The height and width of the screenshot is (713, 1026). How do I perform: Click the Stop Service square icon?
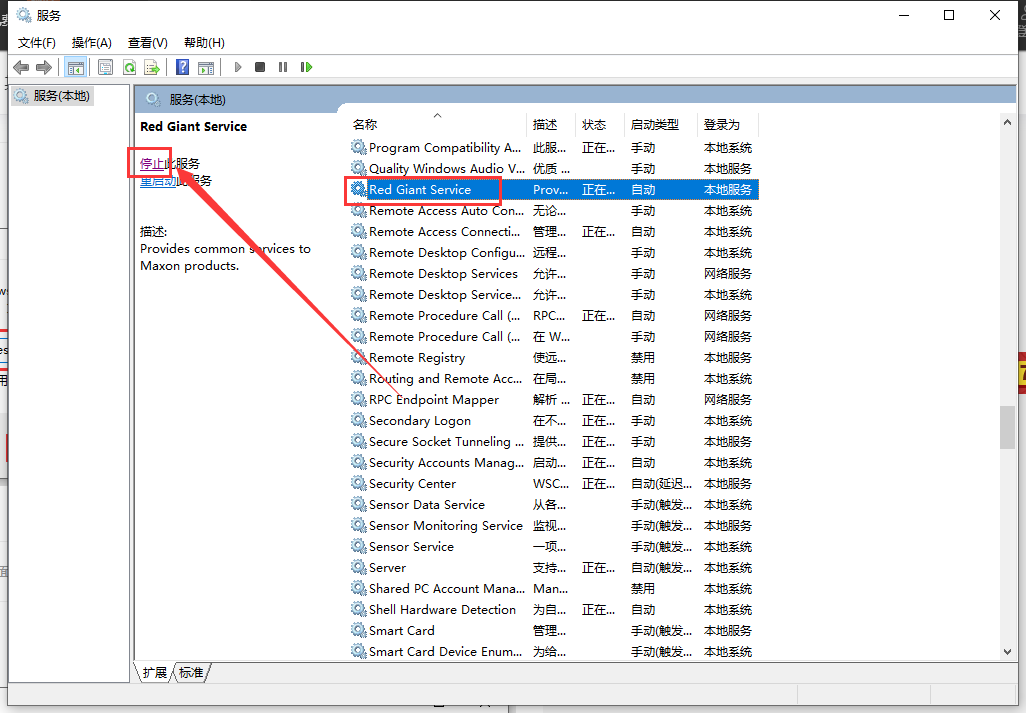click(x=260, y=67)
